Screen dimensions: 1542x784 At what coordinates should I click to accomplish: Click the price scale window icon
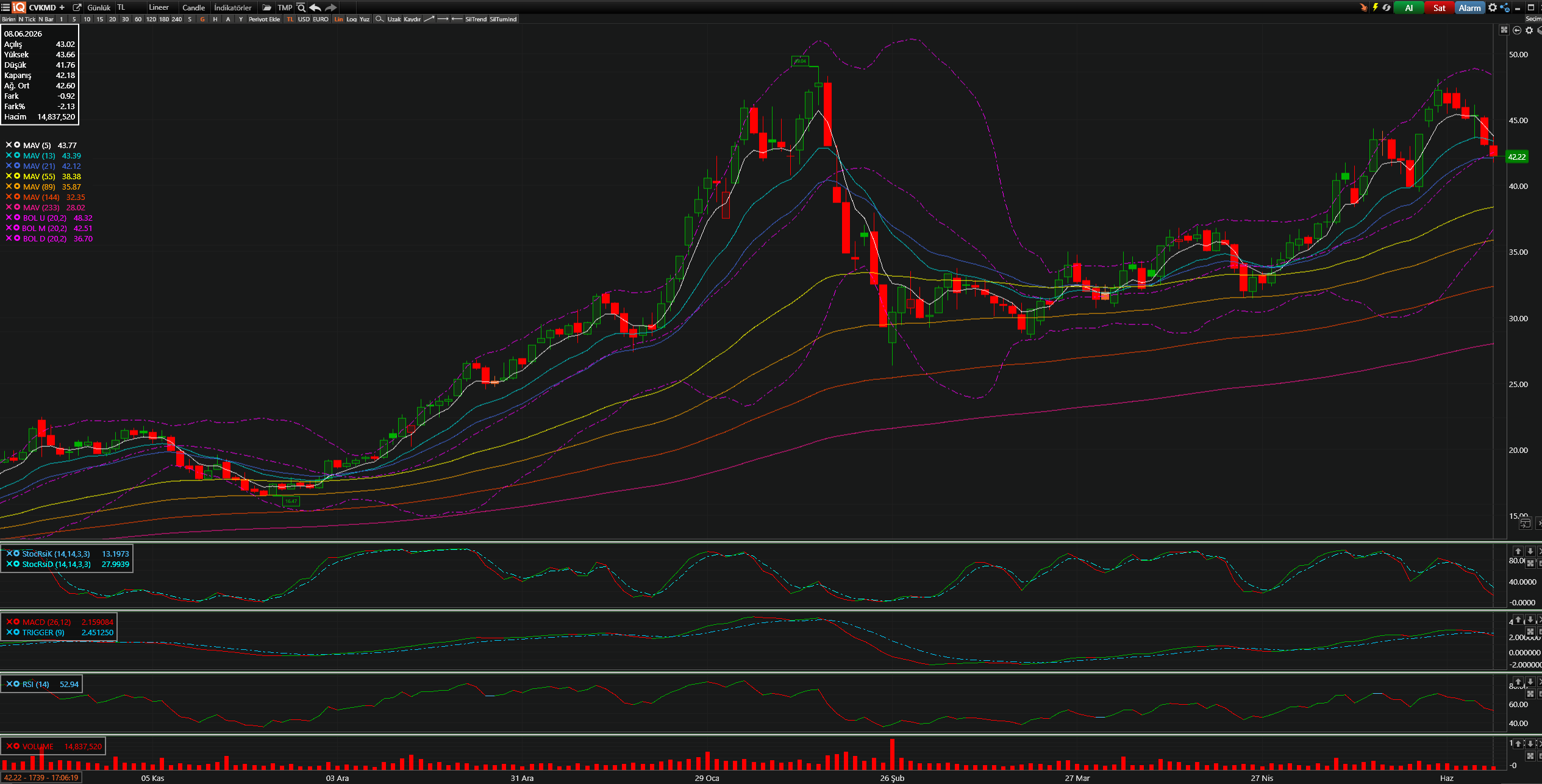point(1525,524)
